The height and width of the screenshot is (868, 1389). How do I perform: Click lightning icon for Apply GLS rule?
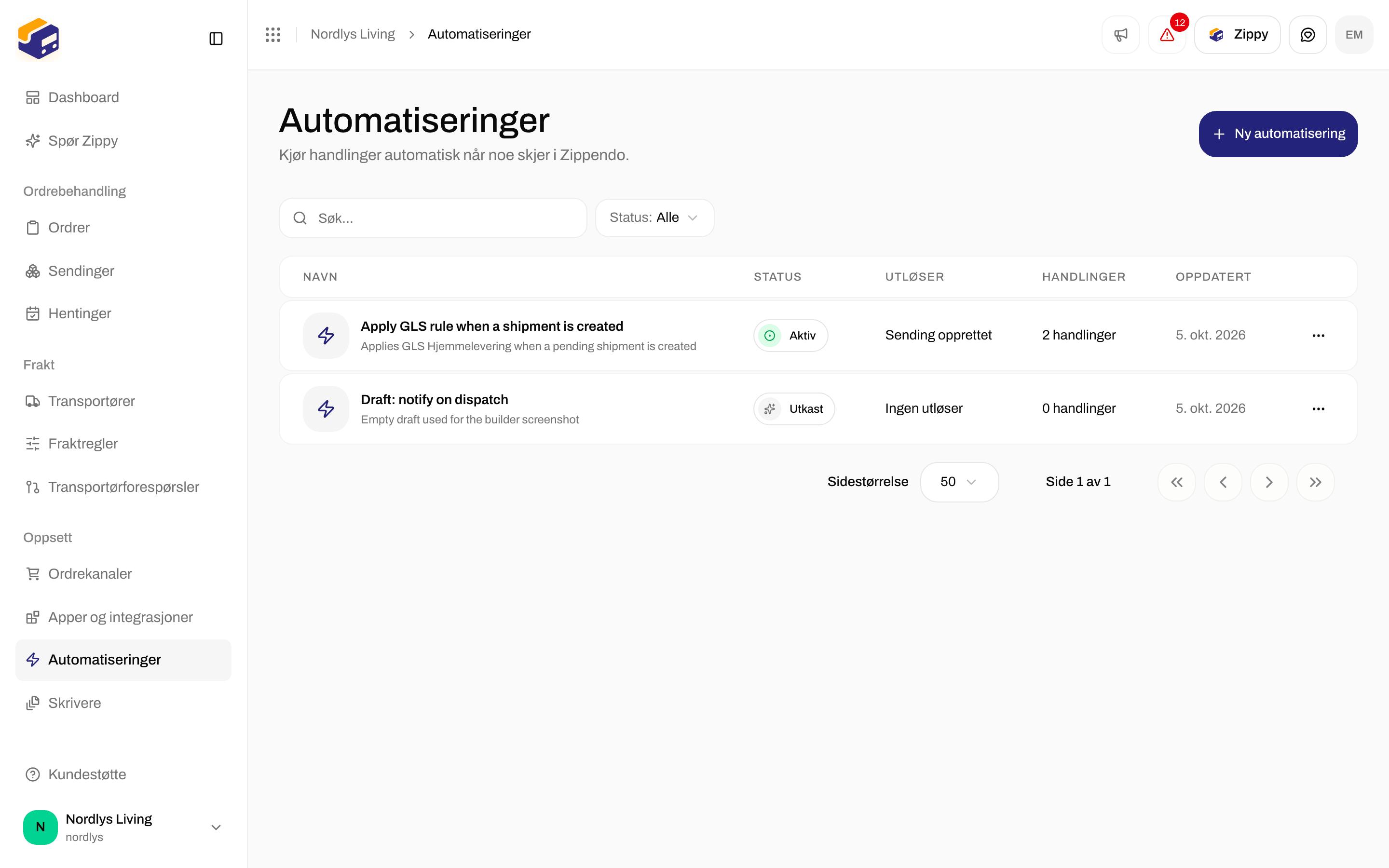[x=326, y=335]
